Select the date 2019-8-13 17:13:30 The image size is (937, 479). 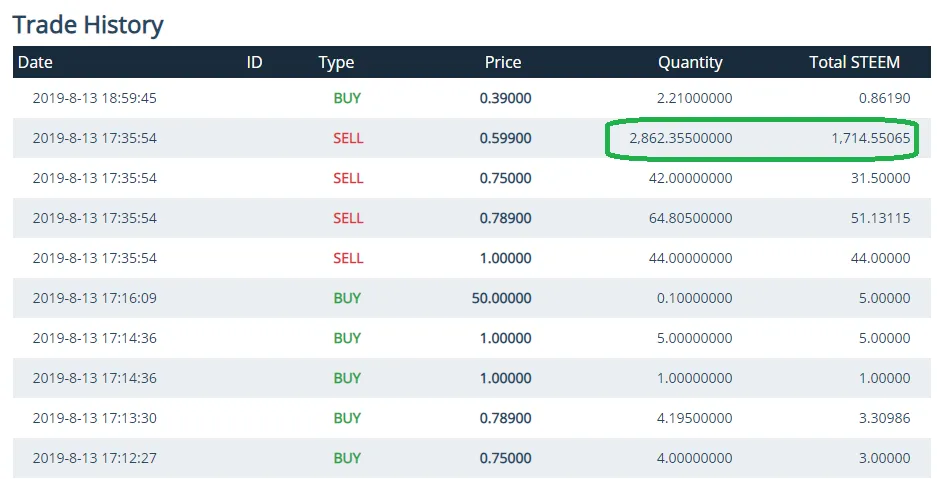(94, 418)
